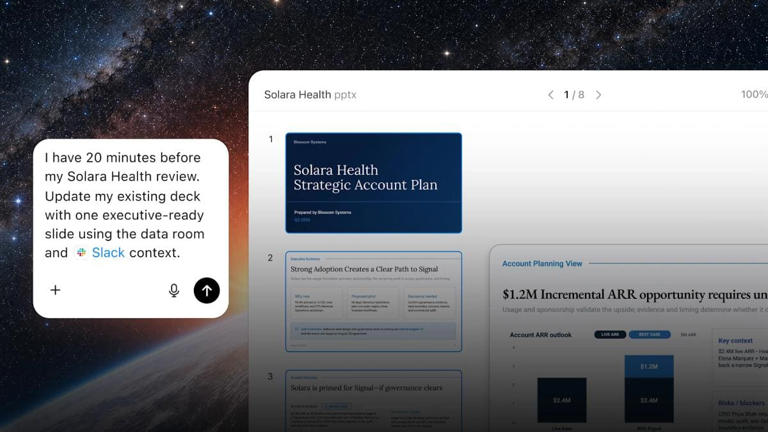The image size is (768, 432).
Task: Click the plus attach icon in prompt box
Action: click(x=55, y=290)
